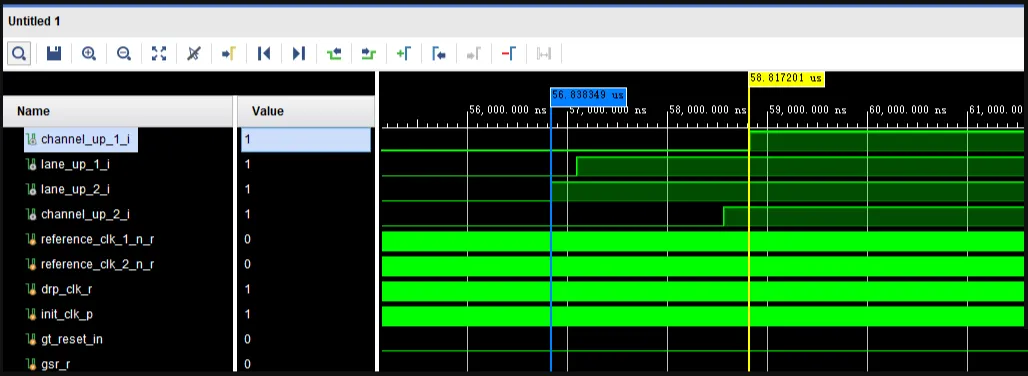1028x376 pixels.
Task: Zoom fit the waveform view
Action: coord(159,54)
